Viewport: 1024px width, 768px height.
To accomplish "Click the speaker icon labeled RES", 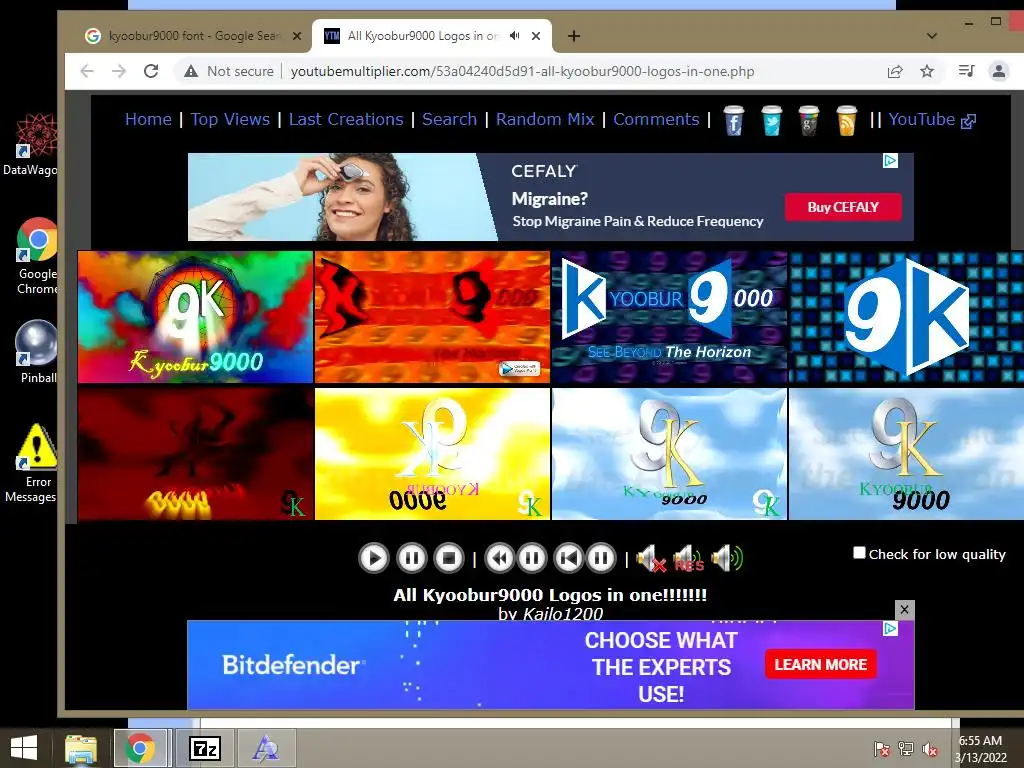I will pos(688,559).
